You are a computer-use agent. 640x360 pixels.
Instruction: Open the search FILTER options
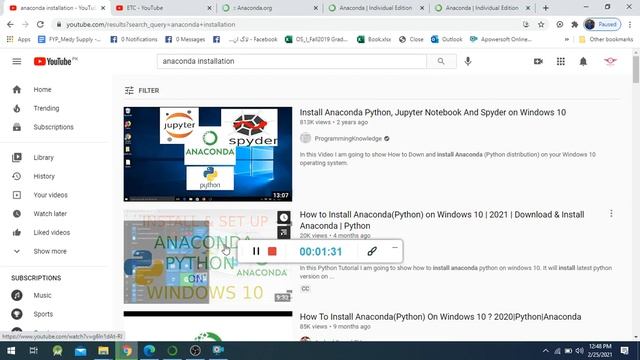click(x=142, y=91)
